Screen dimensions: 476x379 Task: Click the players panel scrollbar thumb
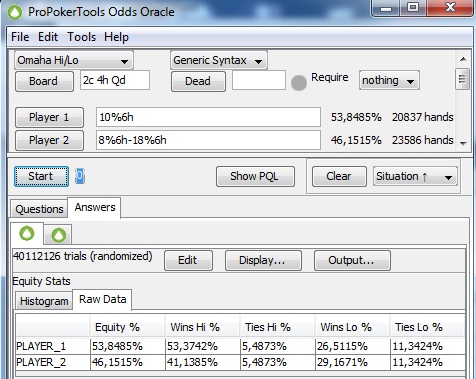[462, 79]
